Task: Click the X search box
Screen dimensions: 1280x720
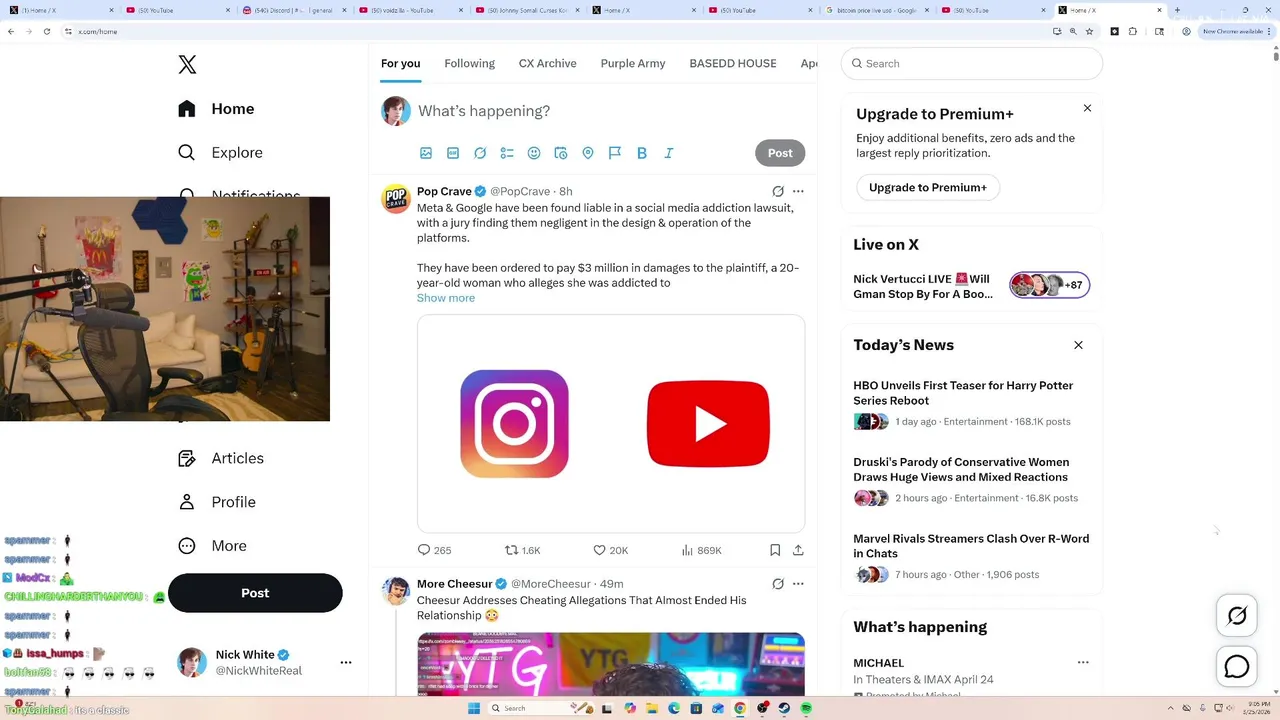Action: pyautogui.click(x=972, y=63)
